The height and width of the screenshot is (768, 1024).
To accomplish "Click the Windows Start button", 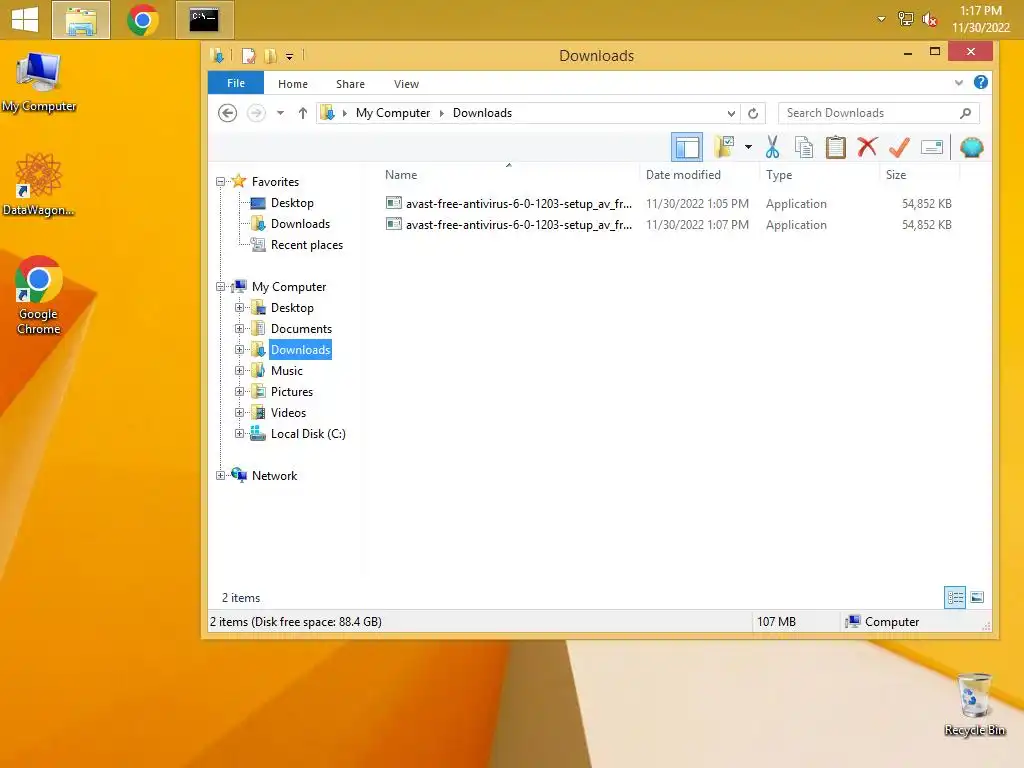I will point(25,20).
